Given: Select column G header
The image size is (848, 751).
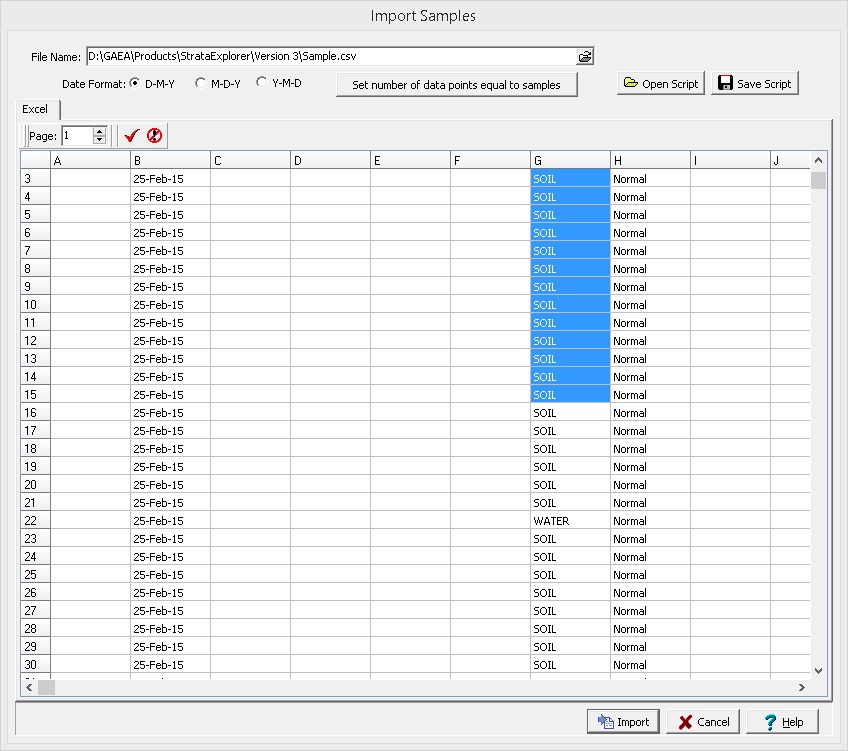Looking at the screenshot, I should click(570, 160).
